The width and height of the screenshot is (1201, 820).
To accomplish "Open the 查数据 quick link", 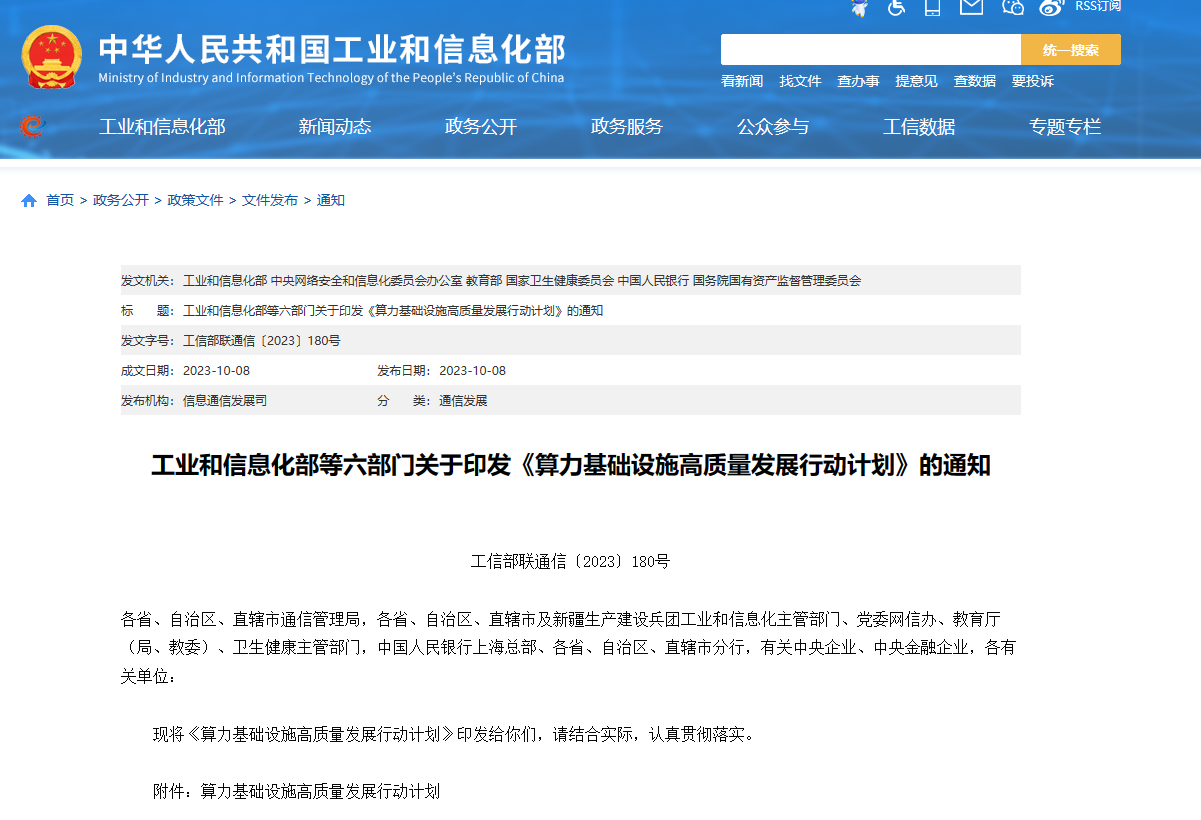I will point(974,81).
